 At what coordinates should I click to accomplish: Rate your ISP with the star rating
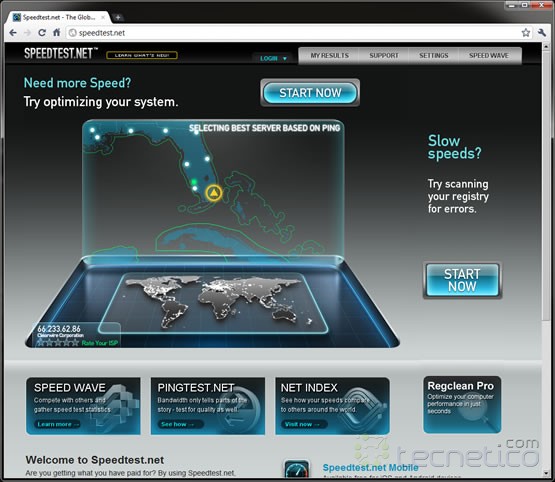point(58,343)
